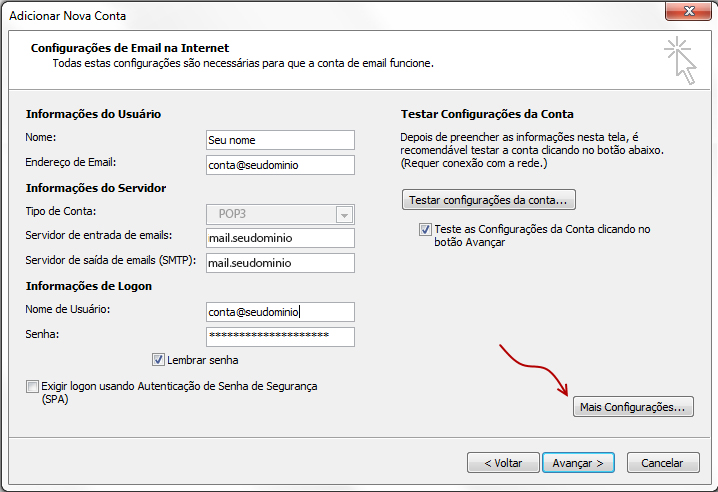Screen dimensions: 718x492
Task: Enable Exigir logon usando SPA checkbox
Action: (33, 386)
